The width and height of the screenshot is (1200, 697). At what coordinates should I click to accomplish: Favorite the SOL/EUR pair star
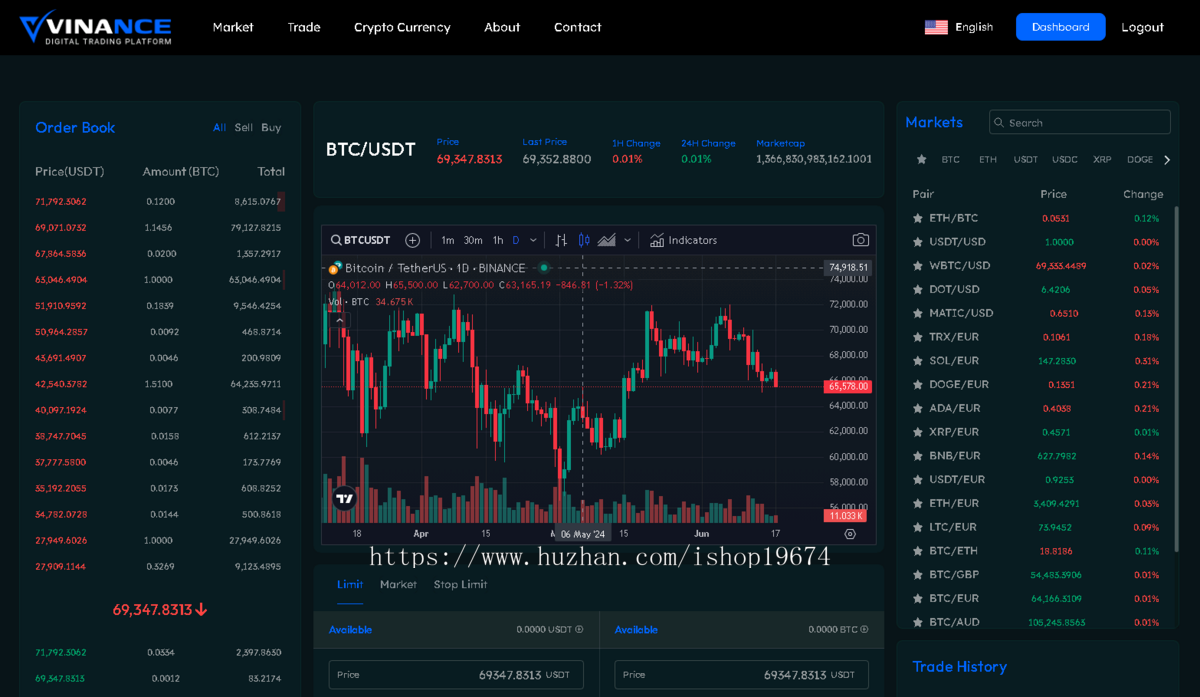[x=918, y=361]
